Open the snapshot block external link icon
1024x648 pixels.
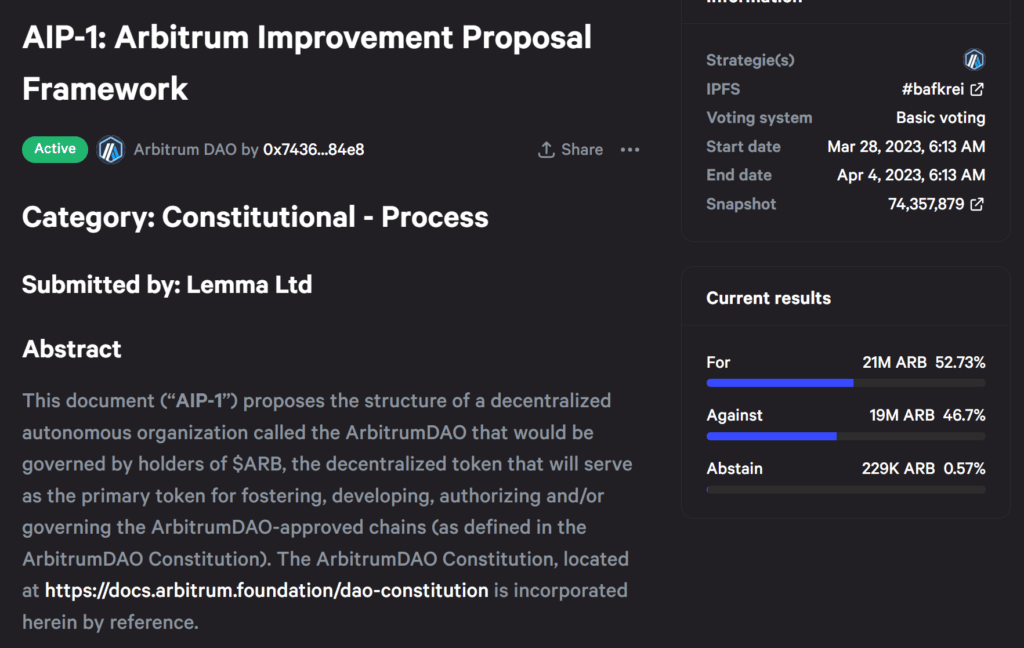[x=977, y=204]
